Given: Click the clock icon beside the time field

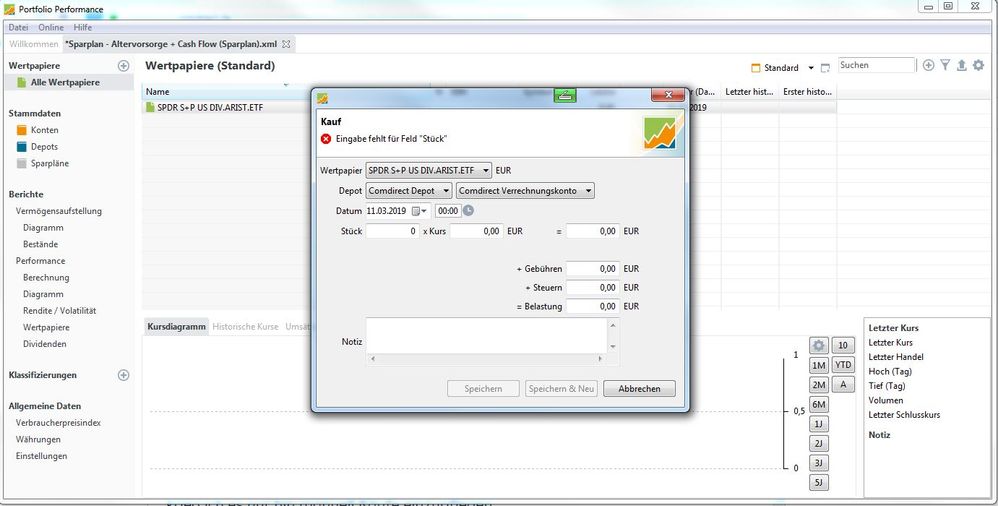Looking at the screenshot, I should (x=468, y=211).
